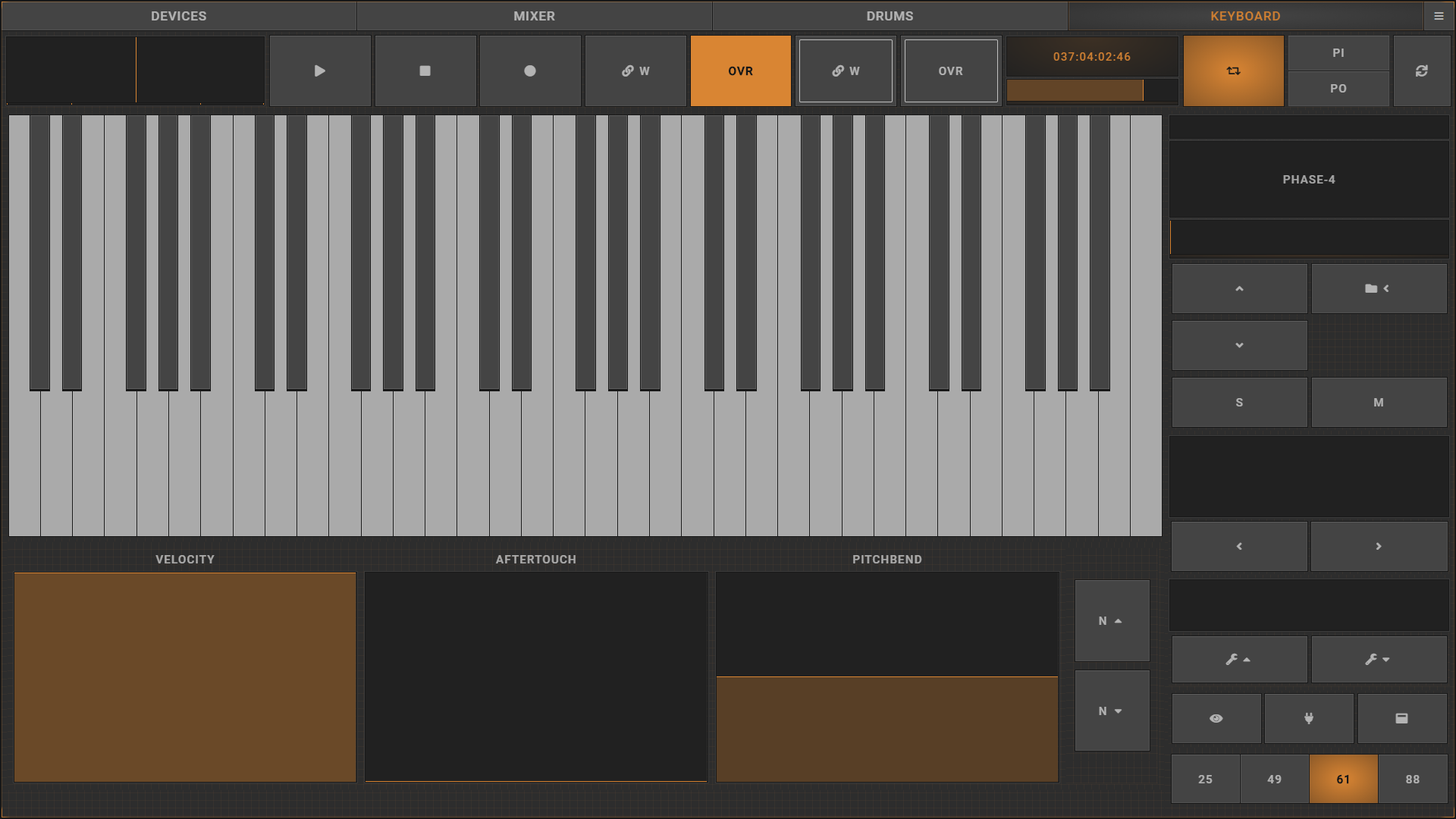Toggle the eye visibility button
The width and height of the screenshot is (1456, 819).
pyautogui.click(x=1216, y=718)
